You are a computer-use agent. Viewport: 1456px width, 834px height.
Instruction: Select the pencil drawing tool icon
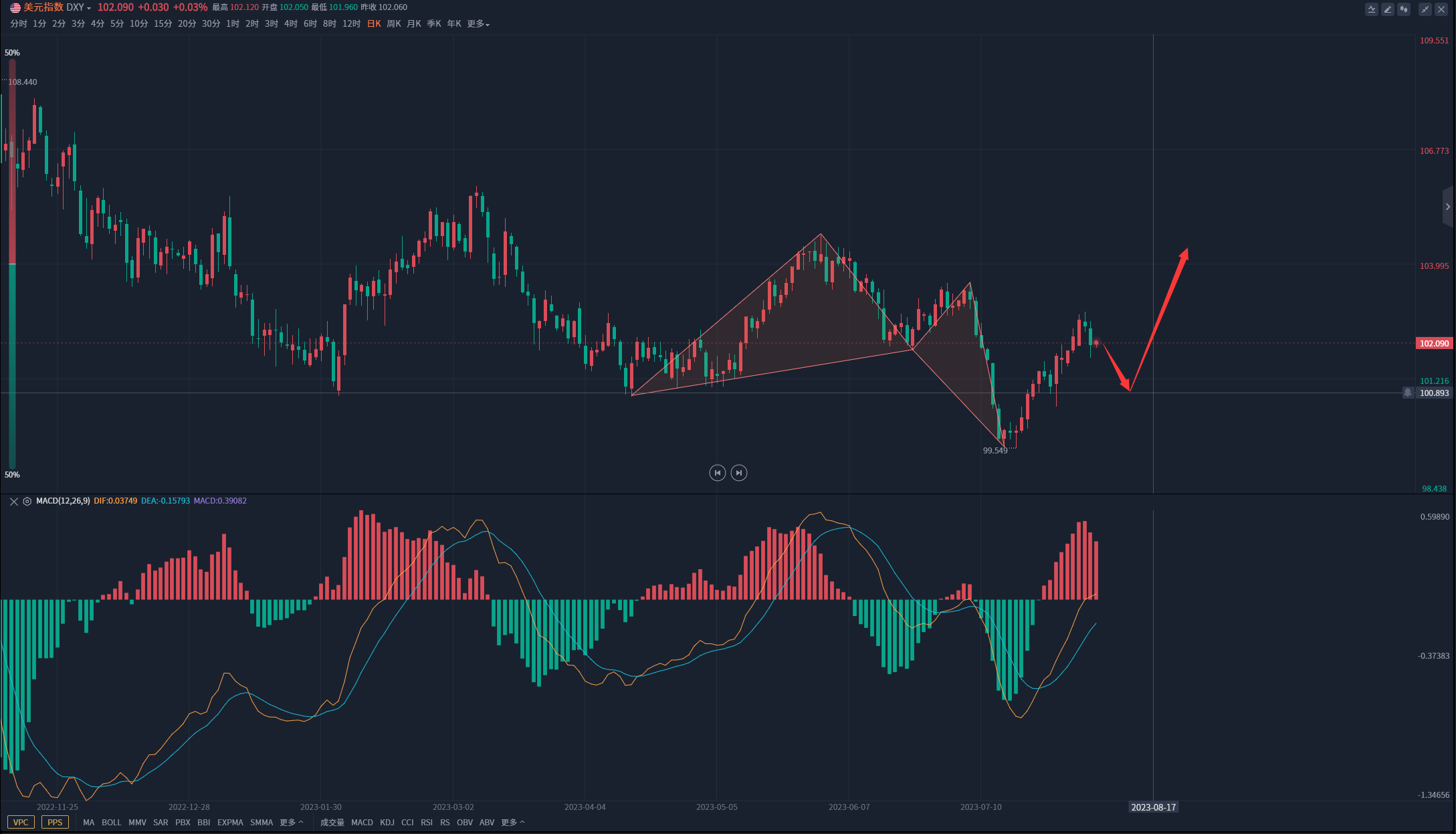click(1388, 9)
